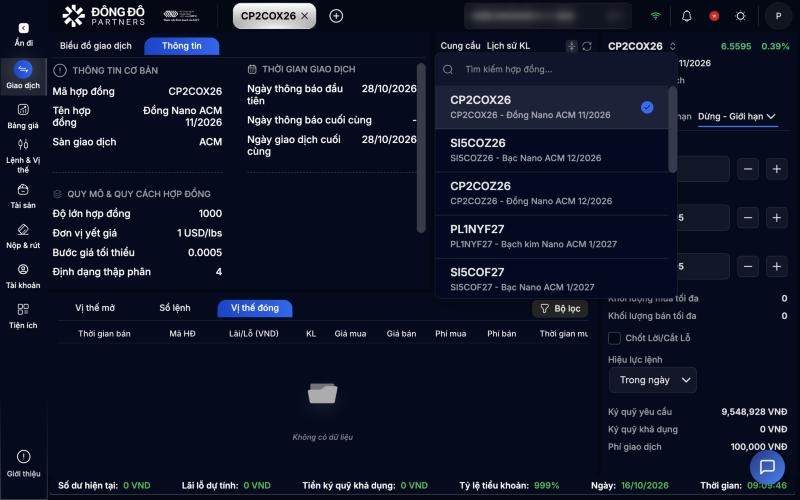This screenshot has height=500, width=800.
Task: Click Phí bán column header
Action: coord(502,334)
